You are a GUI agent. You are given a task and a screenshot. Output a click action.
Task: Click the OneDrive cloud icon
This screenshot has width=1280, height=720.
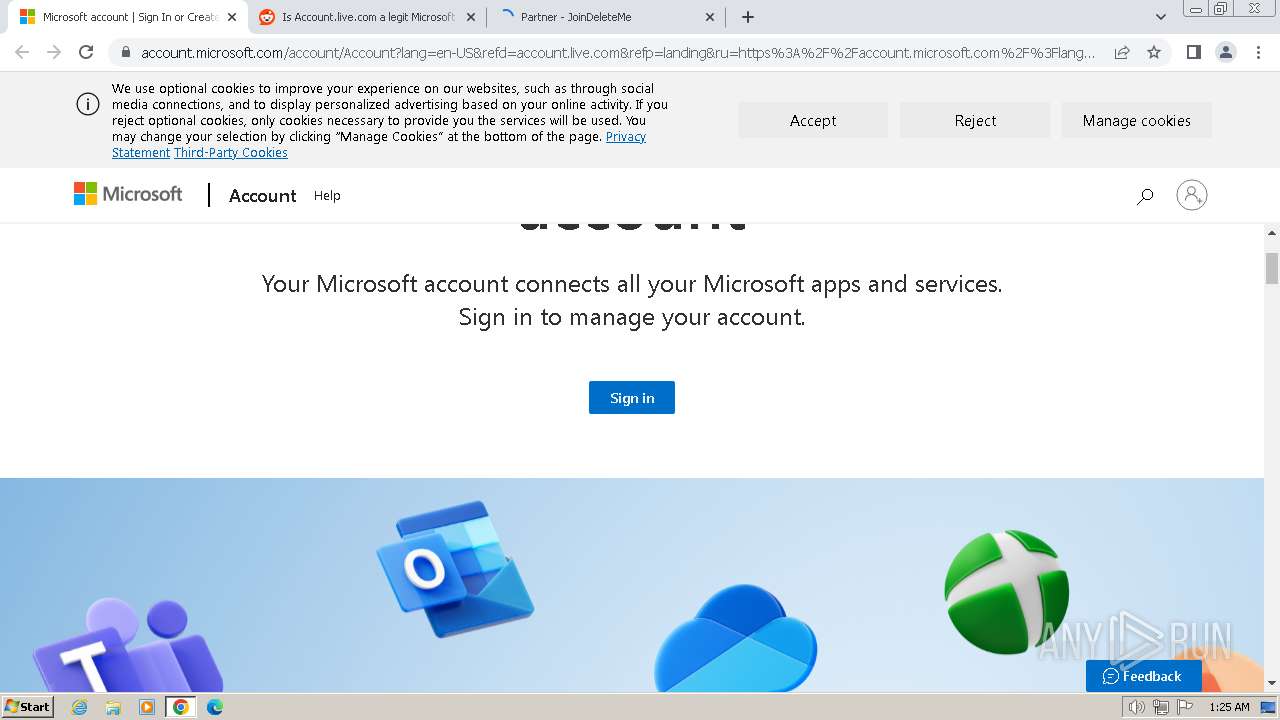[735, 640]
